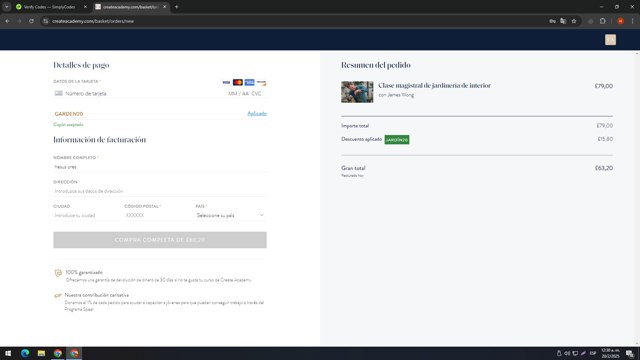This screenshot has width=640, height=360.
Task: Click the Aplicado coupon link
Action: [x=257, y=113]
